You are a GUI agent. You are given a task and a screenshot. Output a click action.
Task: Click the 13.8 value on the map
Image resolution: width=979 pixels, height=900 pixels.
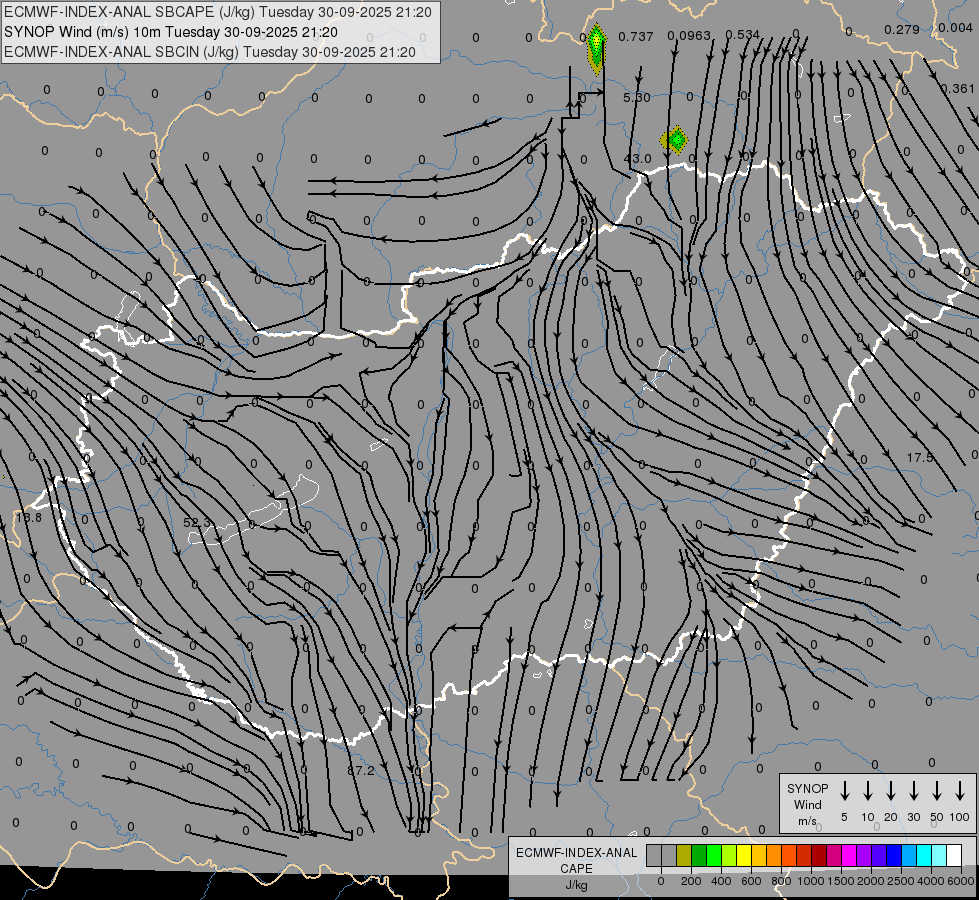tap(29, 517)
